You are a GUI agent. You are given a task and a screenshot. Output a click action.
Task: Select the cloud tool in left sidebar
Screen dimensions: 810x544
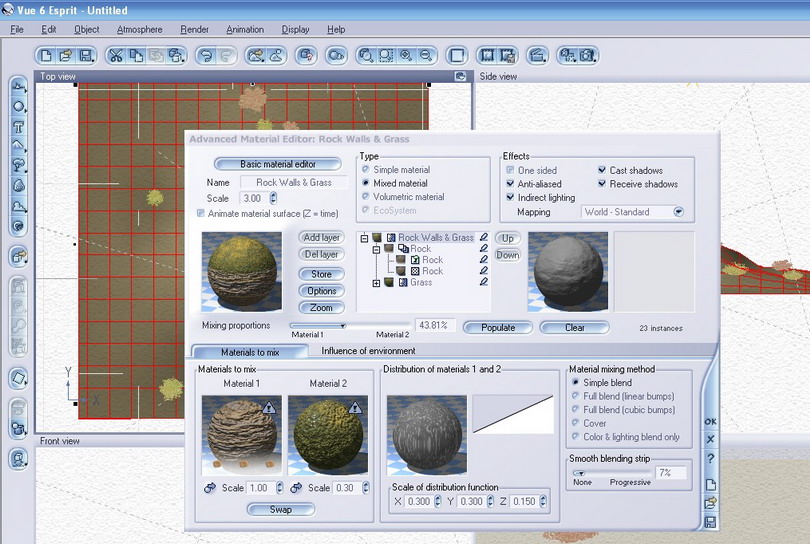(x=18, y=206)
